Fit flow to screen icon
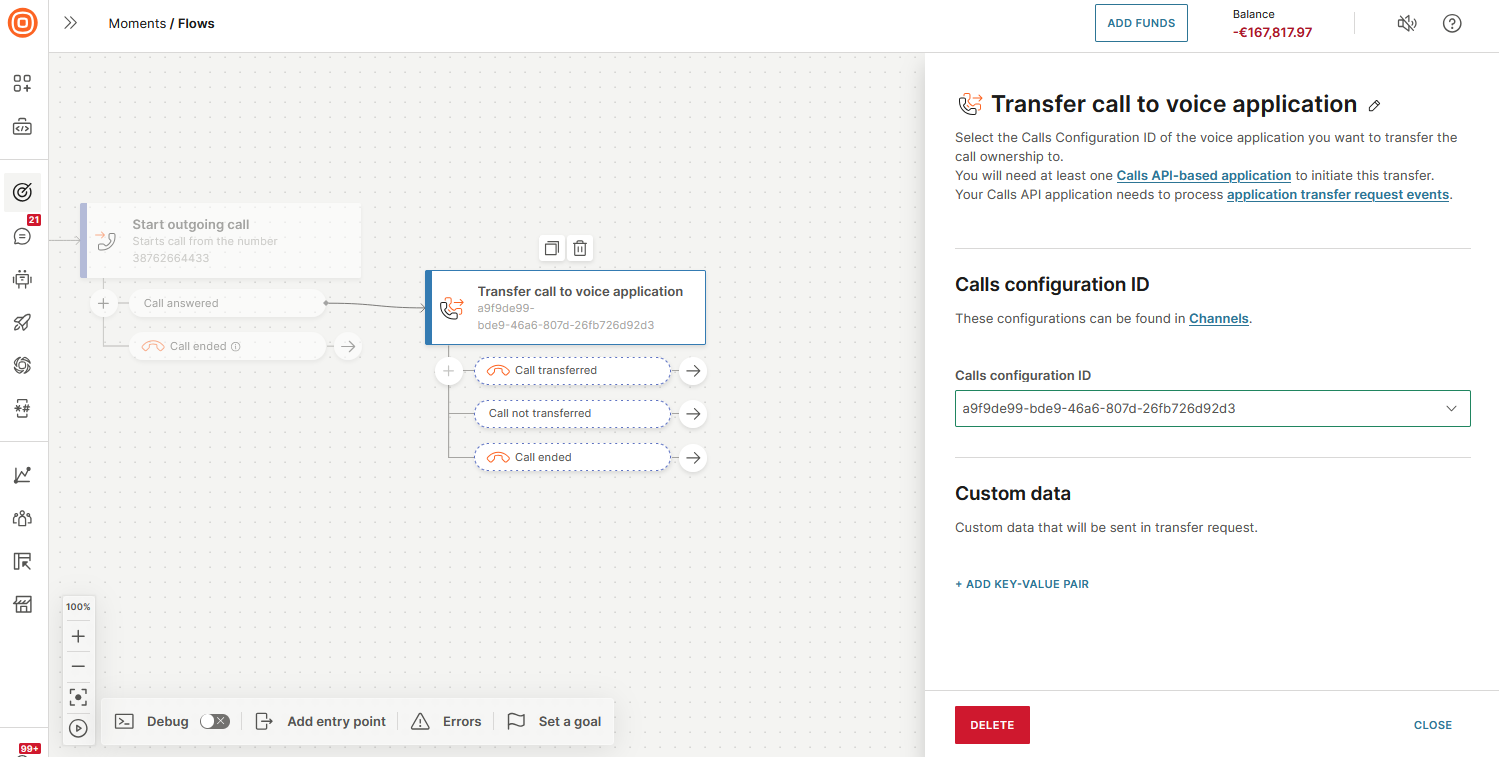The width and height of the screenshot is (1499, 757). tap(78, 697)
